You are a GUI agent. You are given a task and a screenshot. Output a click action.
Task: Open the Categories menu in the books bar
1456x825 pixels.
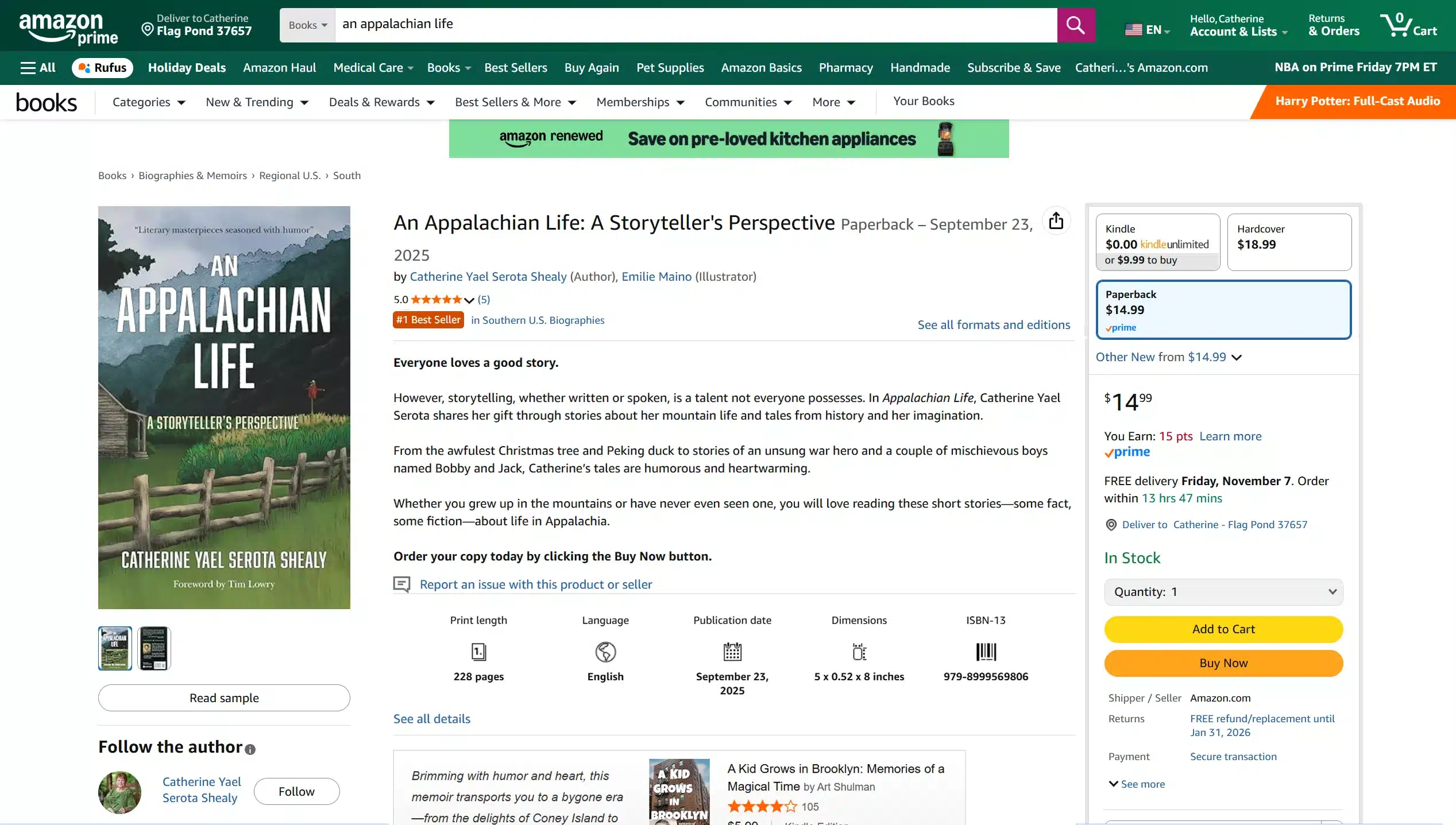tap(148, 102)
